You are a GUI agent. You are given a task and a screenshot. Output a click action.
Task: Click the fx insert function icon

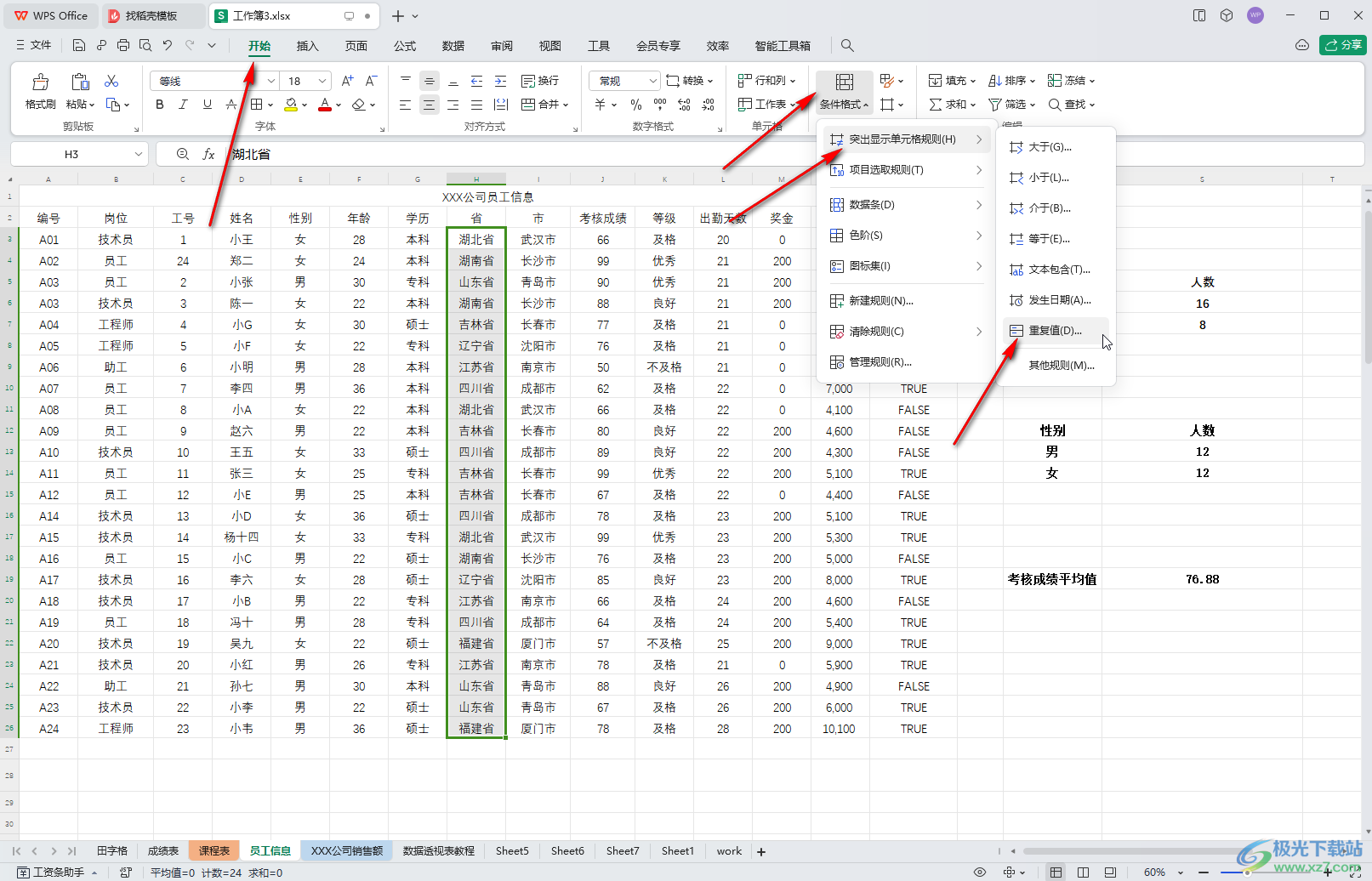208,154
